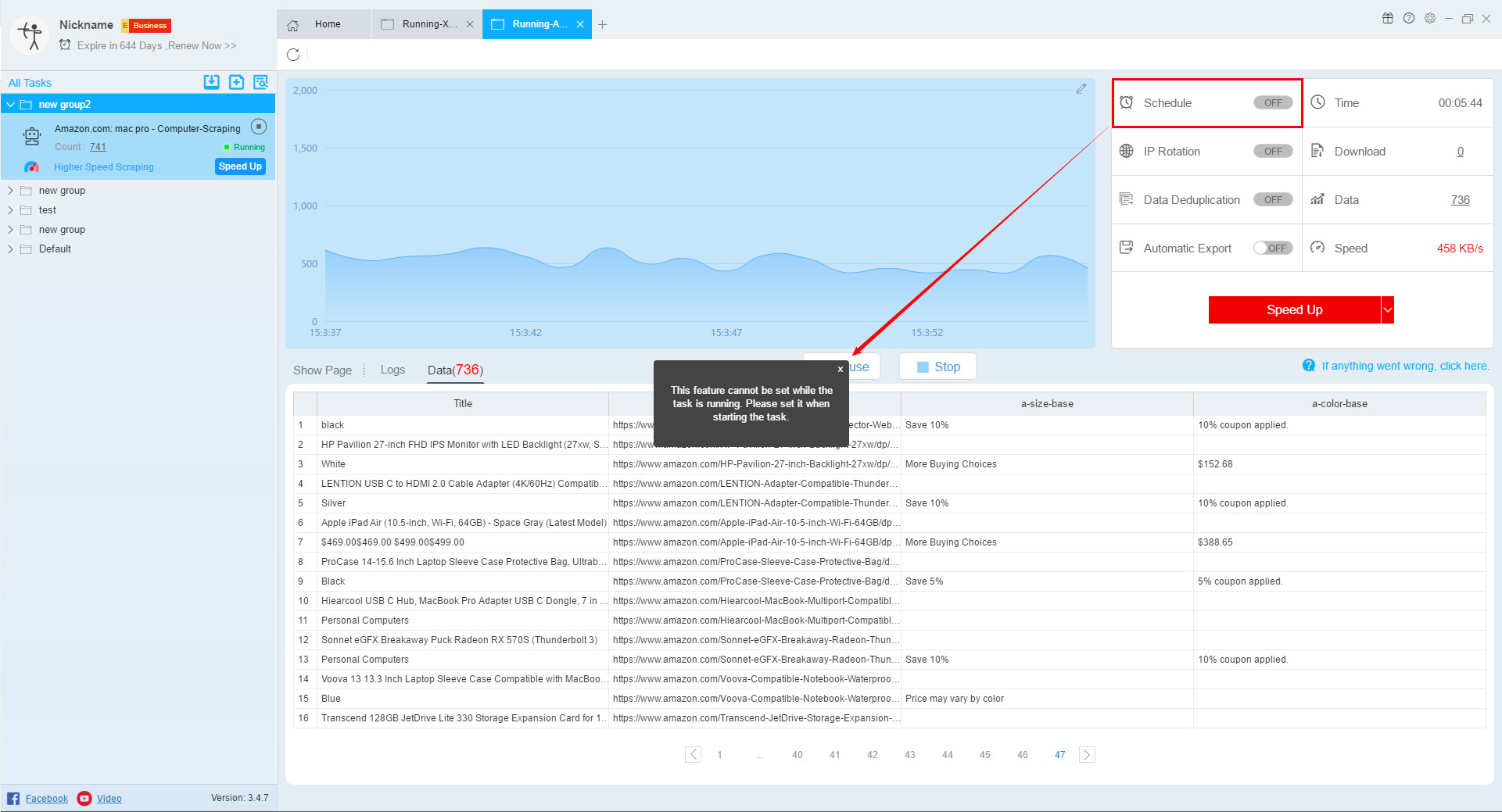
Task: Click the blue question mark help icon
Action: click(x=1309, y=365)
